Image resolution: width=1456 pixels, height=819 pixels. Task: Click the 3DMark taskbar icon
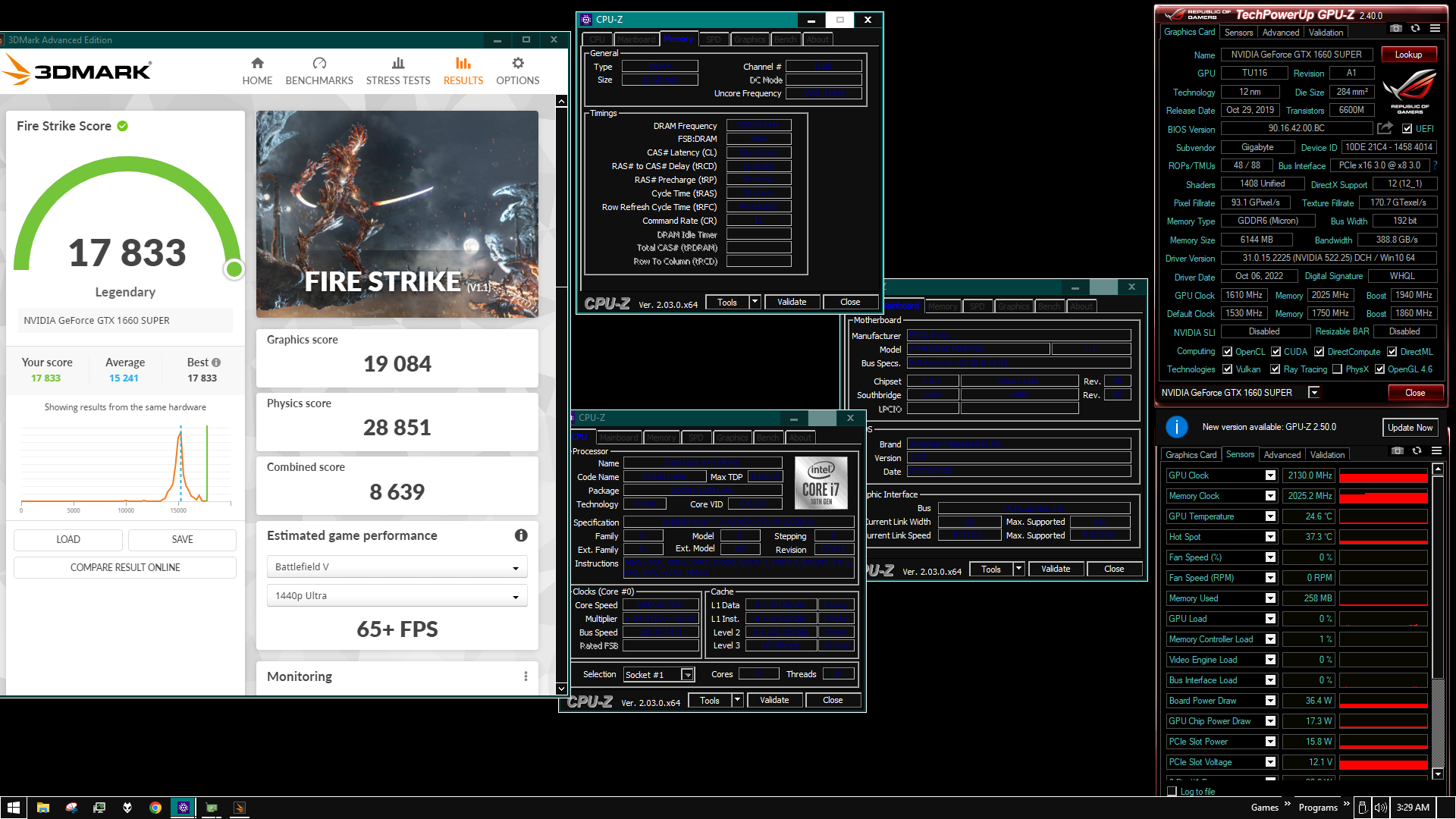(240, 808)
